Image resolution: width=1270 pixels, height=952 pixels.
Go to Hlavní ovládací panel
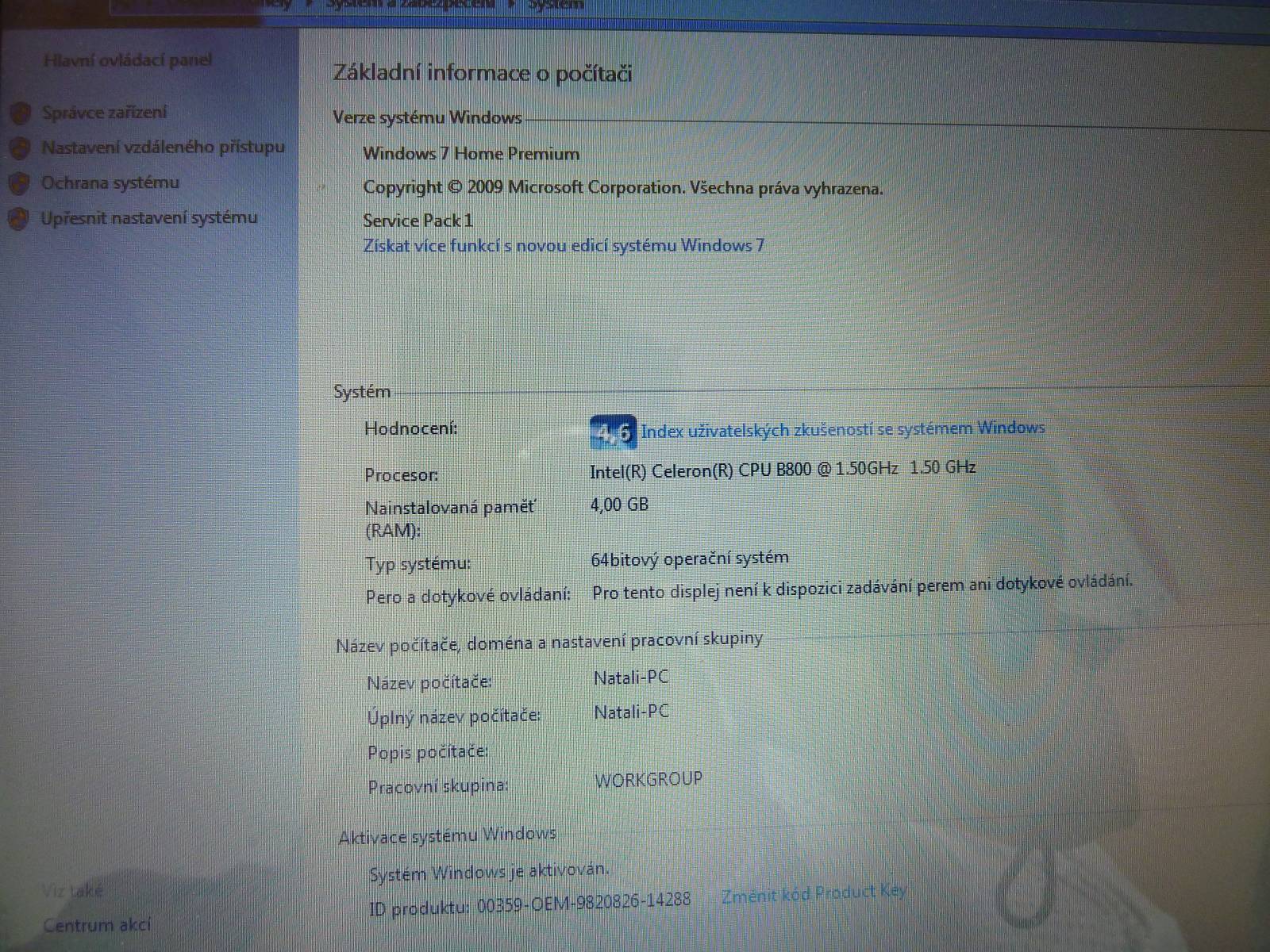point(128,59)
